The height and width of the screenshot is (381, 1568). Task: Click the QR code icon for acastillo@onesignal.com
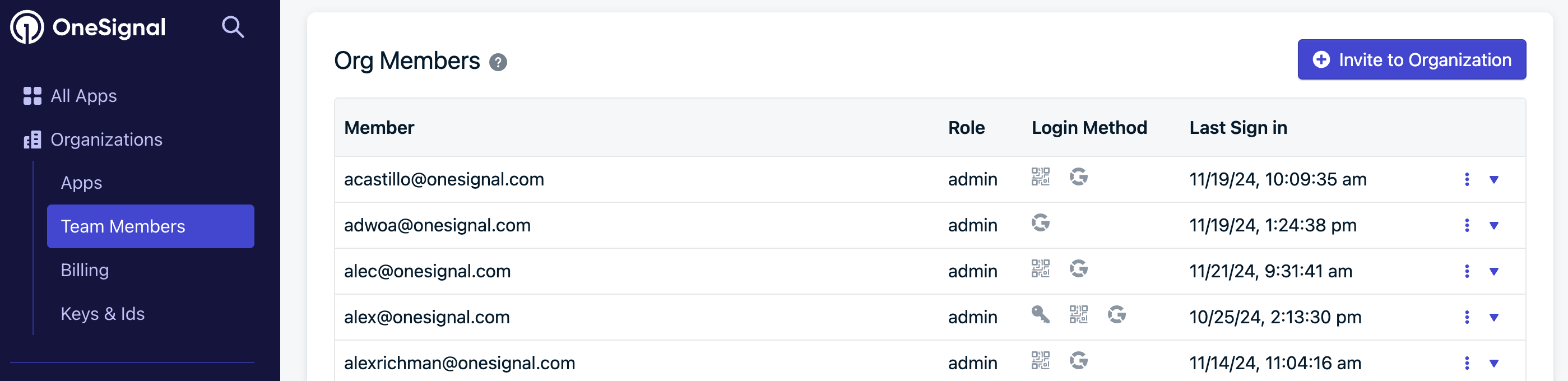[x=1040, y=177]
